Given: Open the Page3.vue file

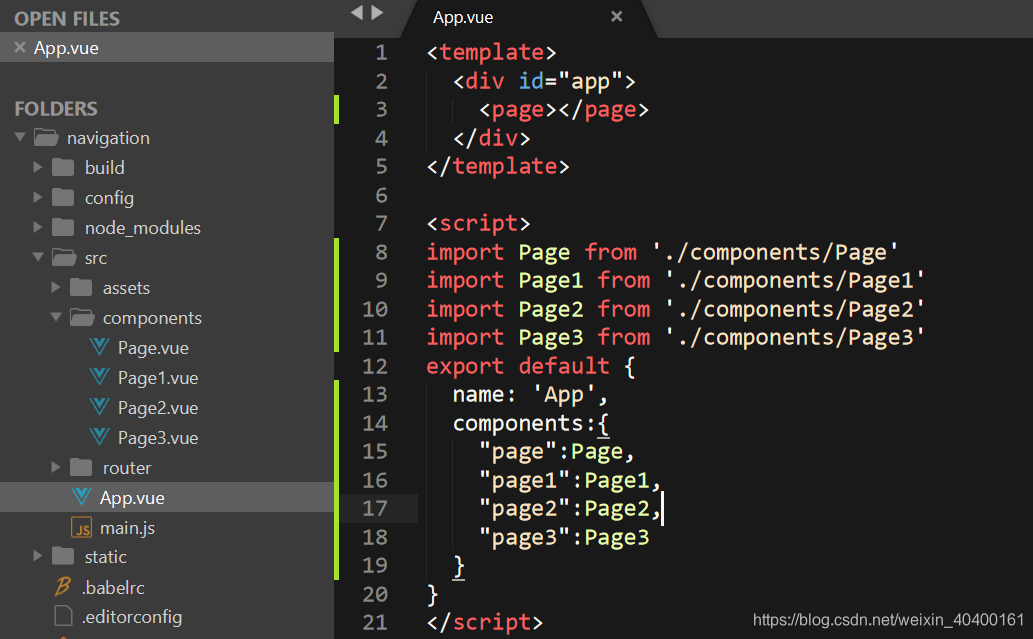Looking at the screenshot, I should click(157, 438).
